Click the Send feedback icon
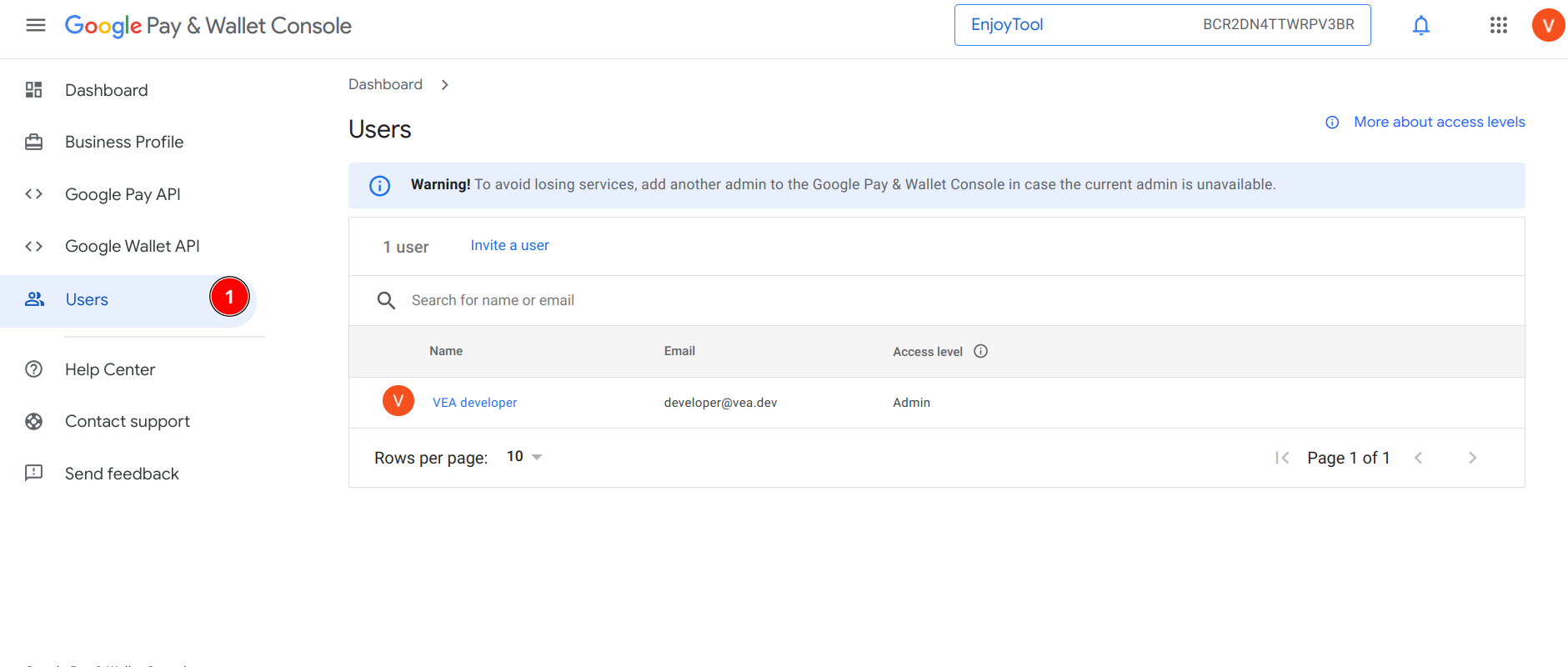This screenshot has height=667, width=1568. click(34, 474)
